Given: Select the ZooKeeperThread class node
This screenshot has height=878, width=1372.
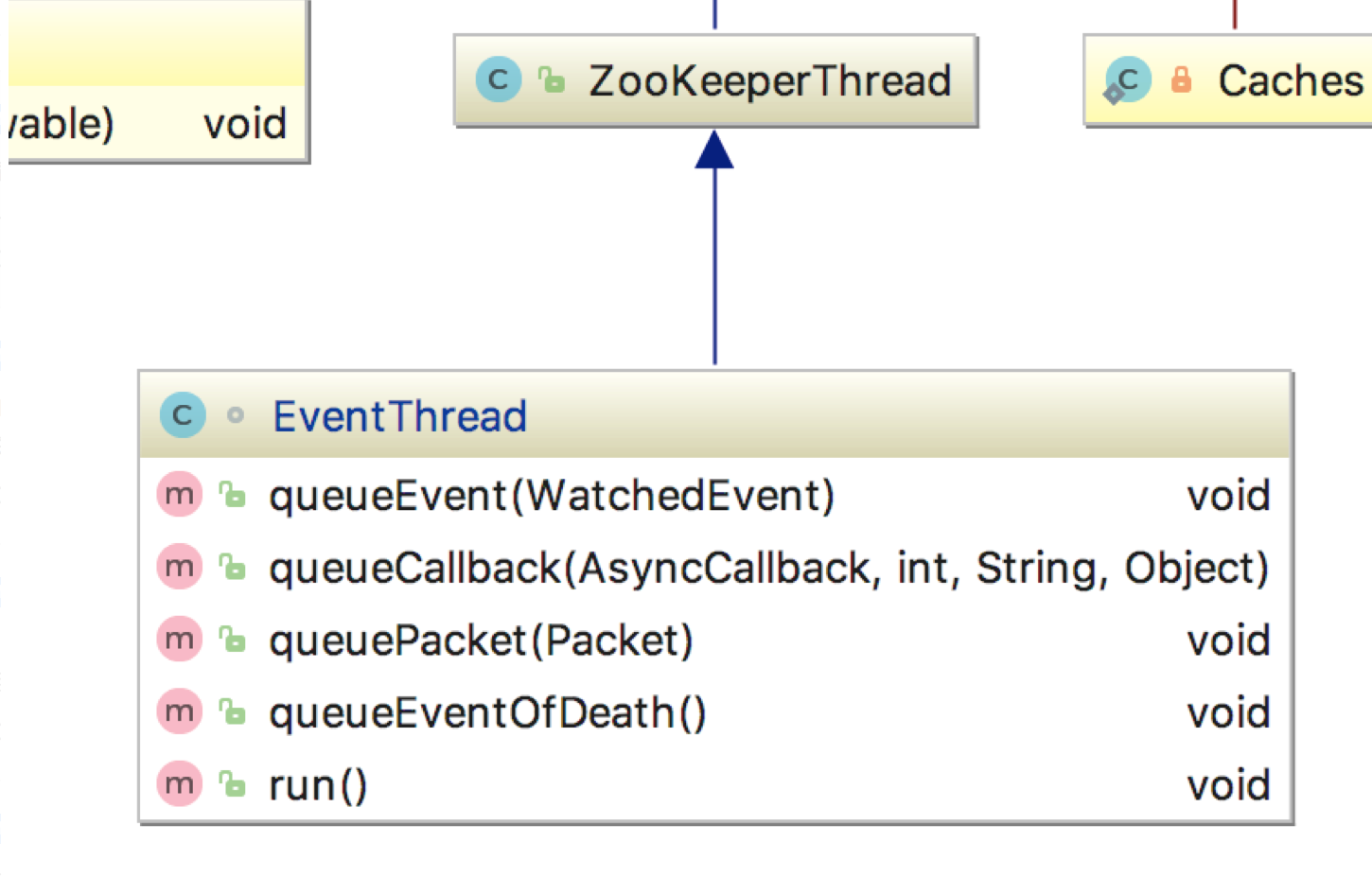Looking at the screenshot, I should (x=715, y=80).
